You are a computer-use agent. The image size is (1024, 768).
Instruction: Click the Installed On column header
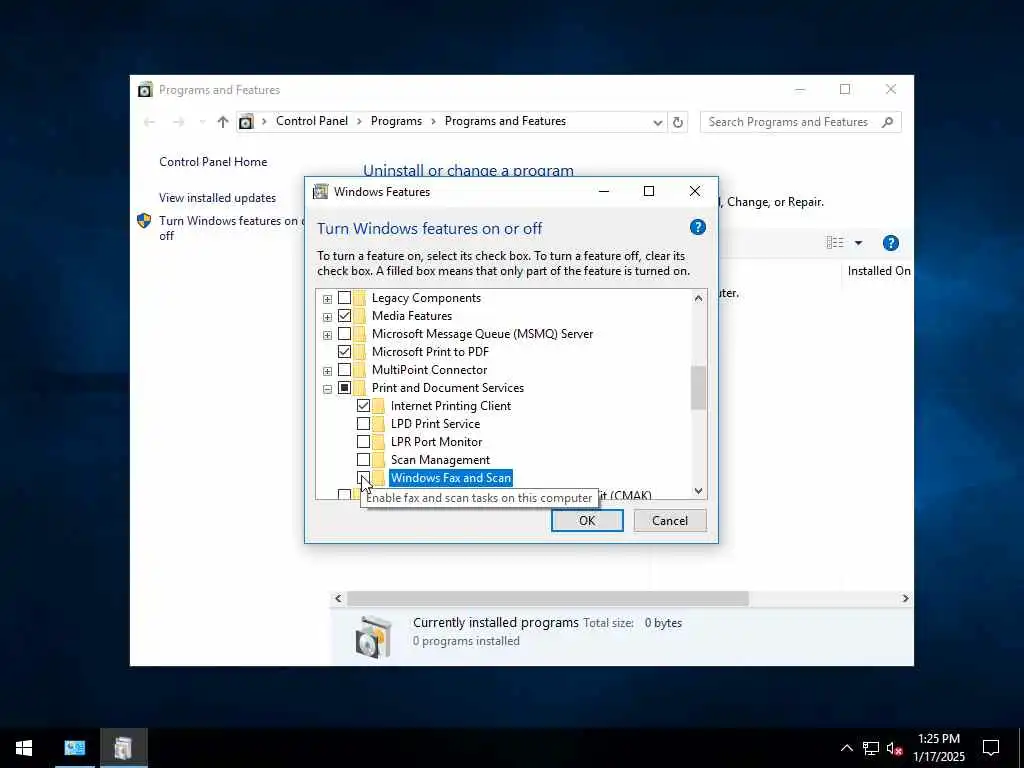(878, 270)
